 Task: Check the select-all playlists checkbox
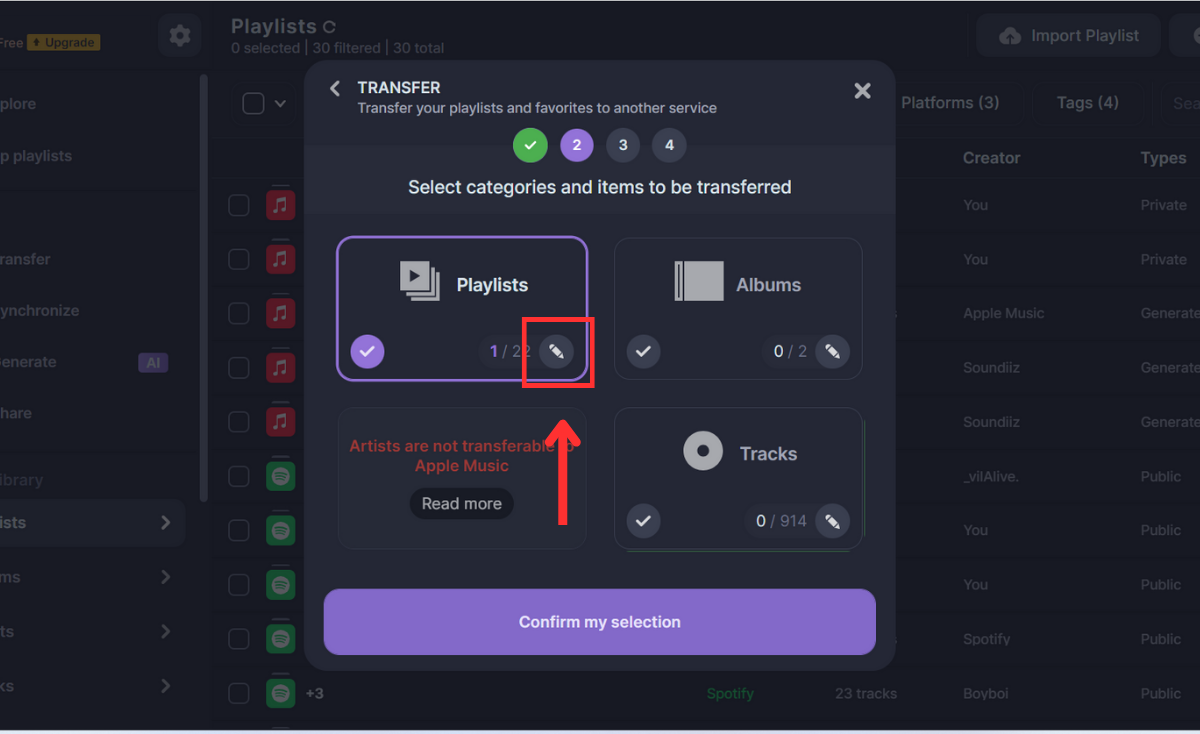point(253,103)
